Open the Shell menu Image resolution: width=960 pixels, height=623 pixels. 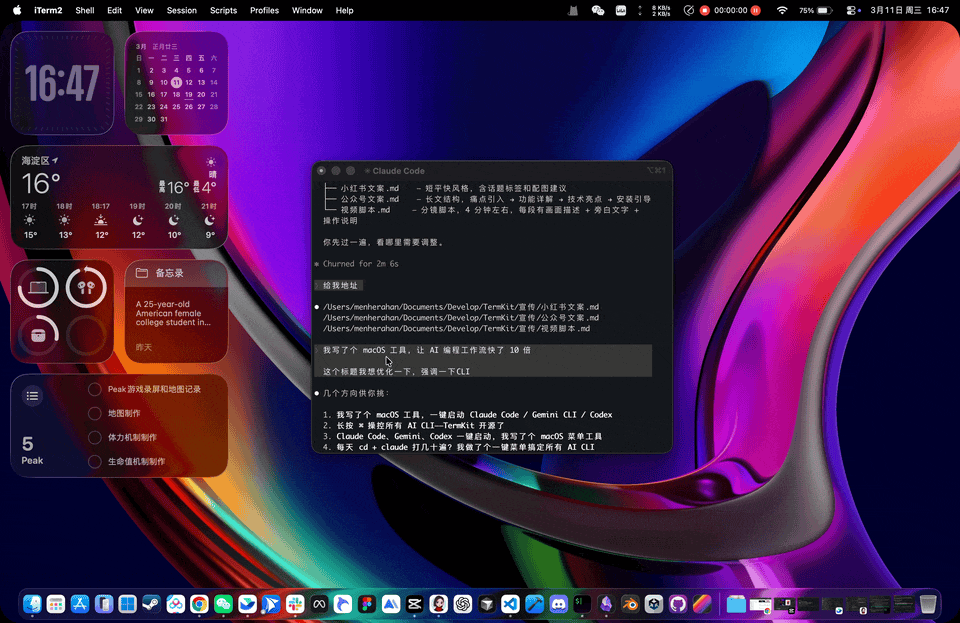tap(84, 10)
